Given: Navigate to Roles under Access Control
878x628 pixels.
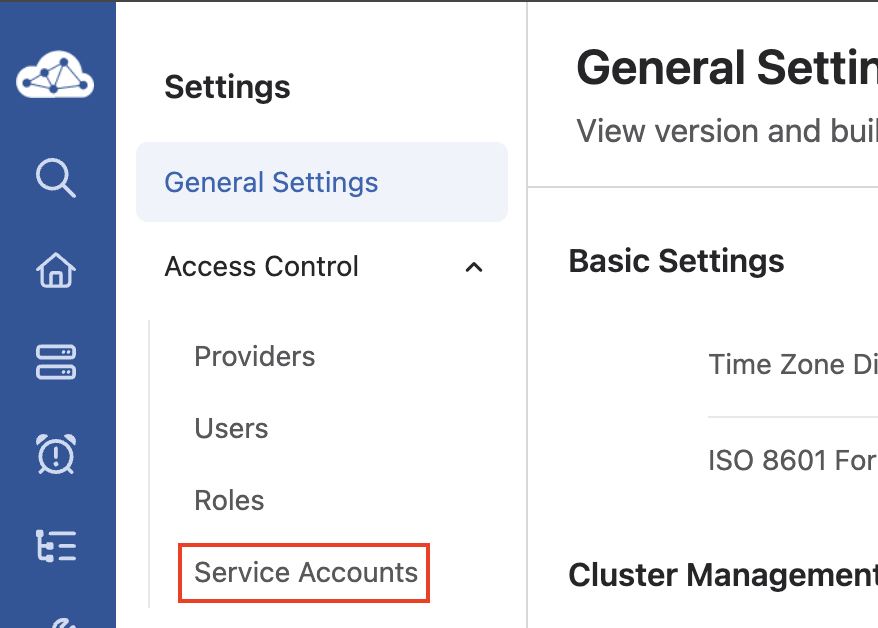Looking at the screenshot, I should coord(229,501).
